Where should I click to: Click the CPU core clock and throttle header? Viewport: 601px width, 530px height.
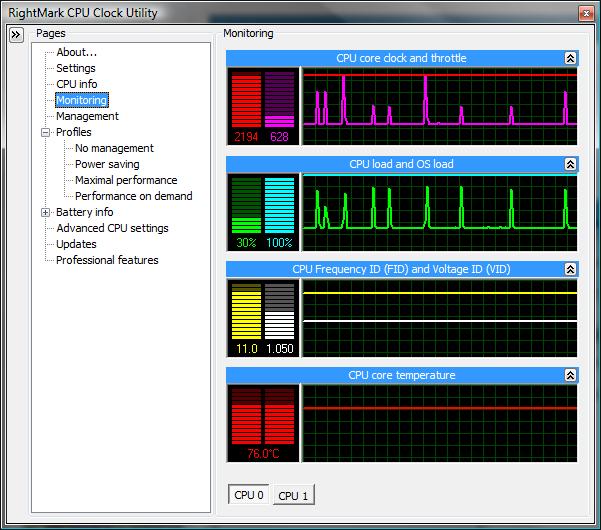402,58
